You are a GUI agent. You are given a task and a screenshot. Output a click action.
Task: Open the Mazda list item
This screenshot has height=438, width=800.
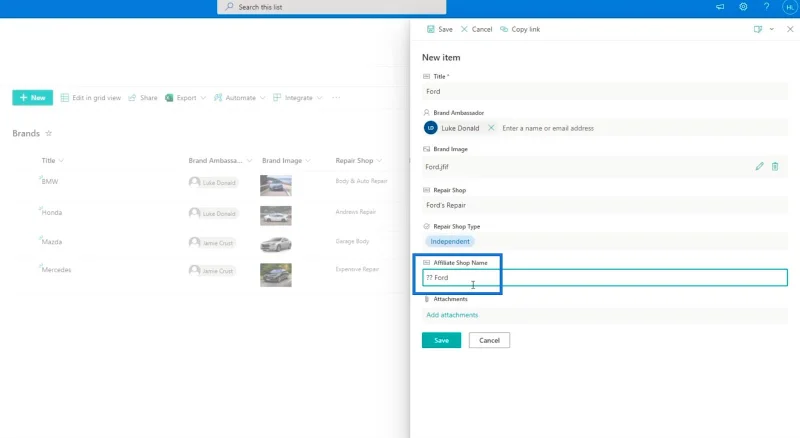pyautogui.click(x=52, y=242)
